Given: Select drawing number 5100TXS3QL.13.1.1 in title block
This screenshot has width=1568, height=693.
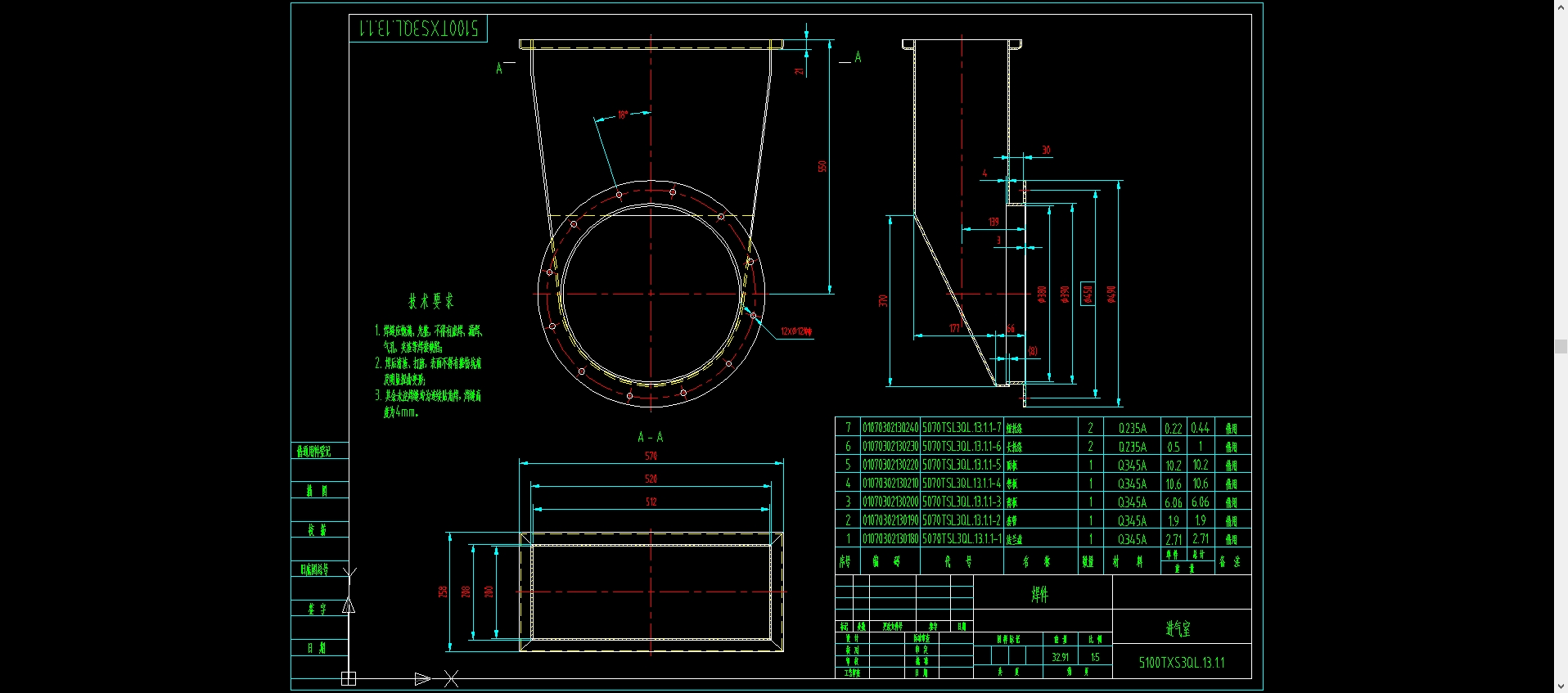Looking at the screenshot, I should (1182, 663).
